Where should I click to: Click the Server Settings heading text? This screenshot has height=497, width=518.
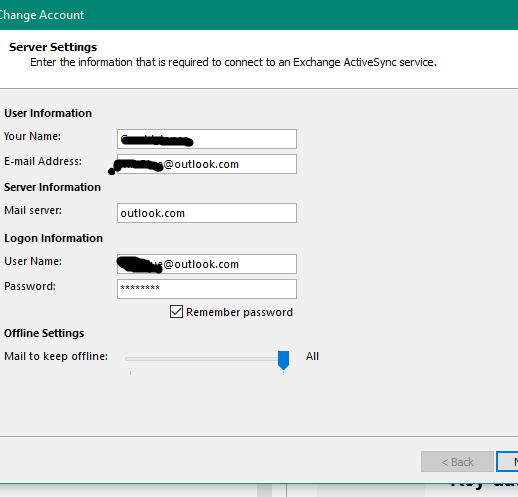point(53,47)
